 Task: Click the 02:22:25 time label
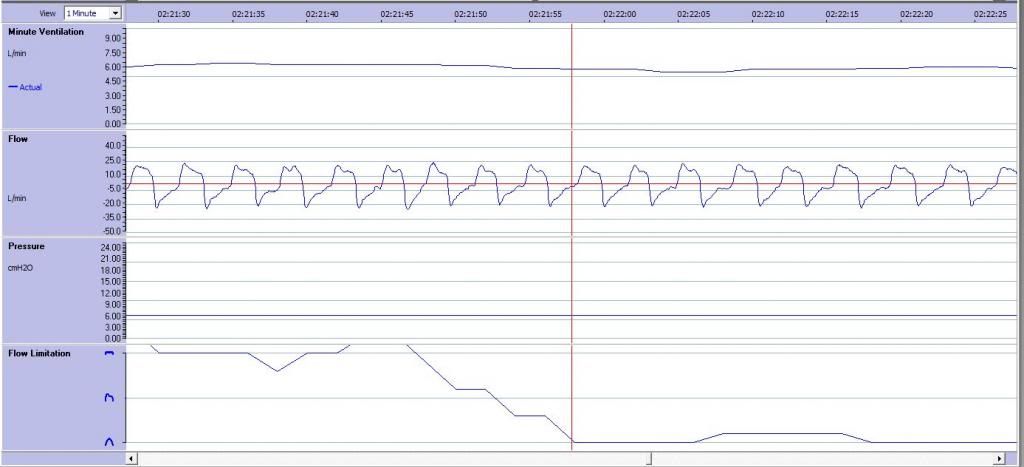991,14
